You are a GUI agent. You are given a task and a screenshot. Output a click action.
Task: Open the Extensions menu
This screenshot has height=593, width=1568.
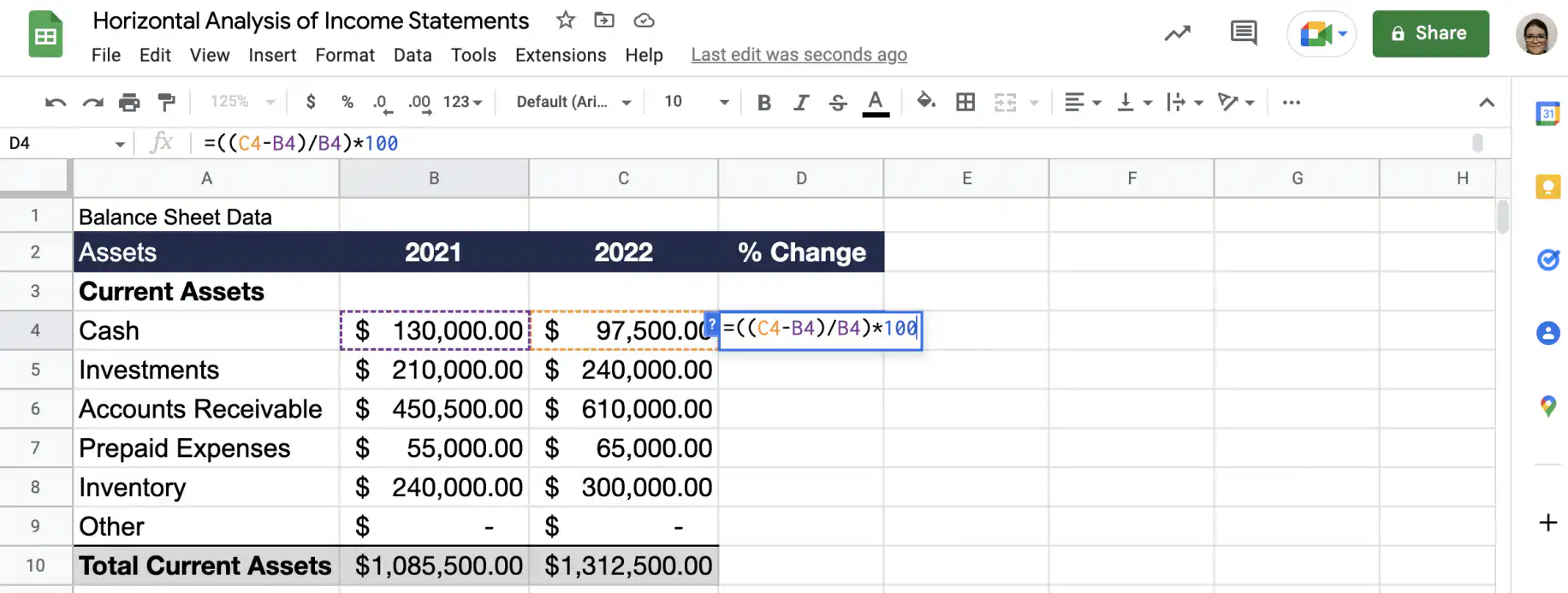pos(561,55)
